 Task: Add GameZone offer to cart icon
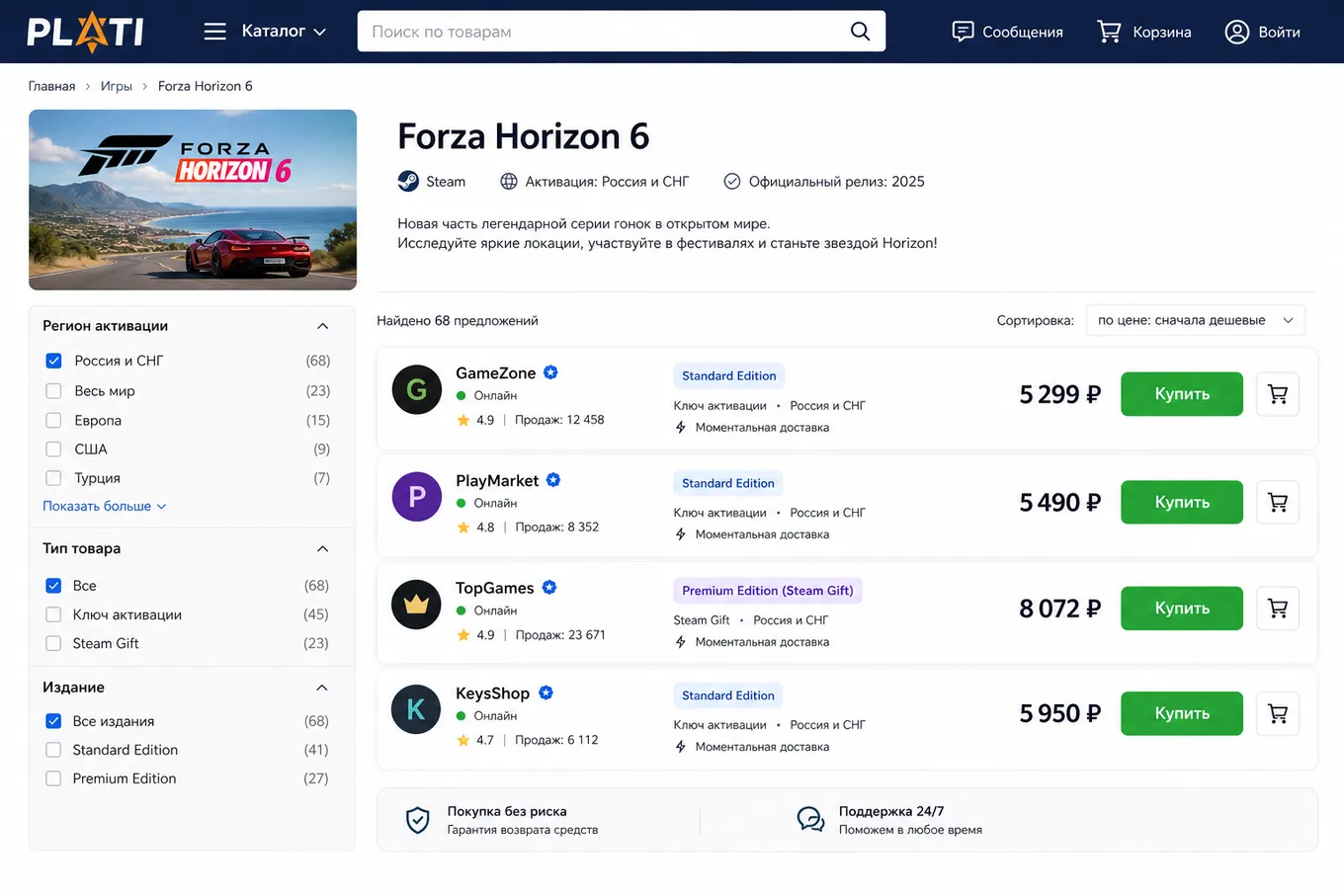[1278, 394]
